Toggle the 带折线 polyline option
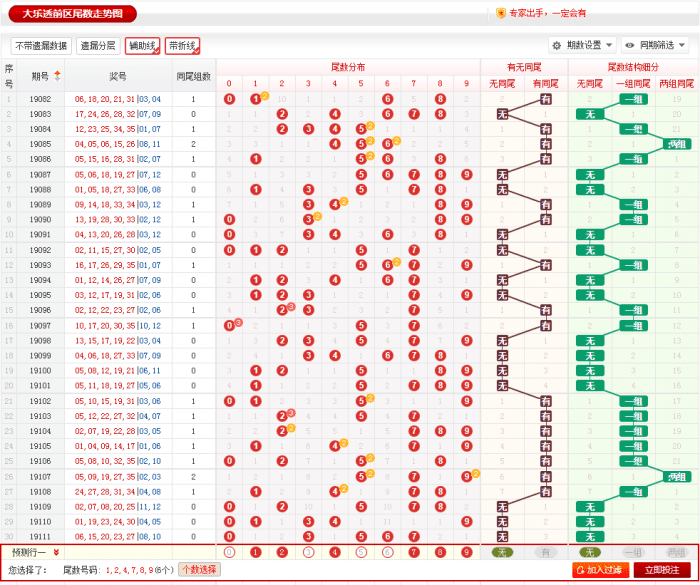The height and width of the screenshot is (585, 700). (182, 46)
